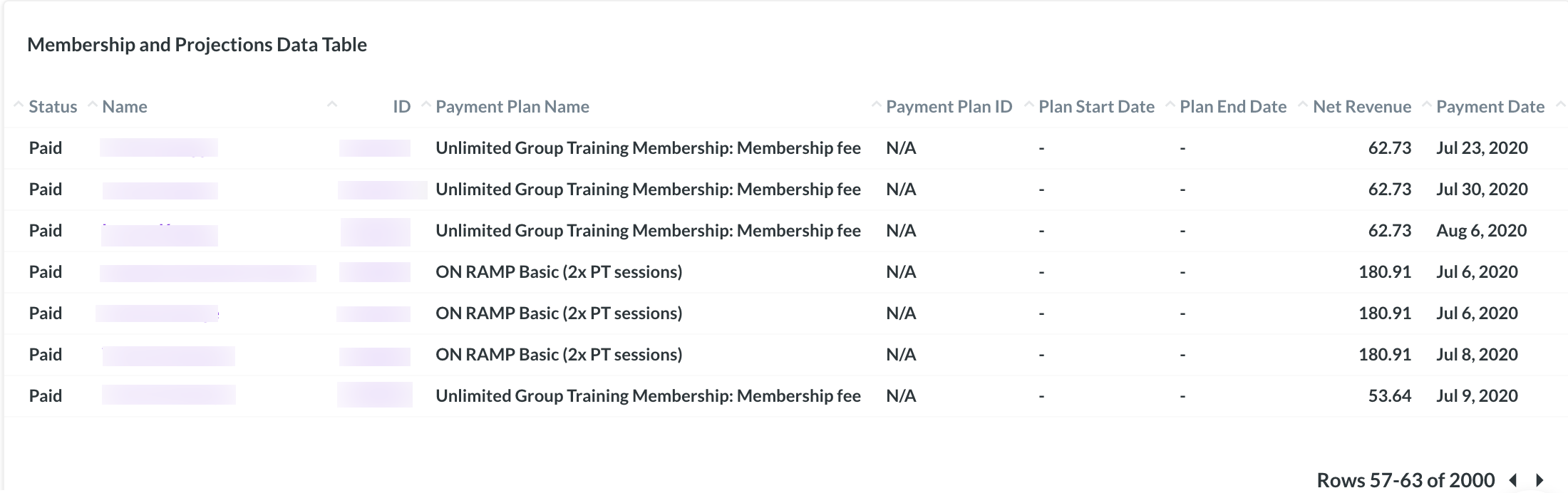This screenshot has width=1568, height=493.
Task: Sort table by Name column
Action: point(125,107)
